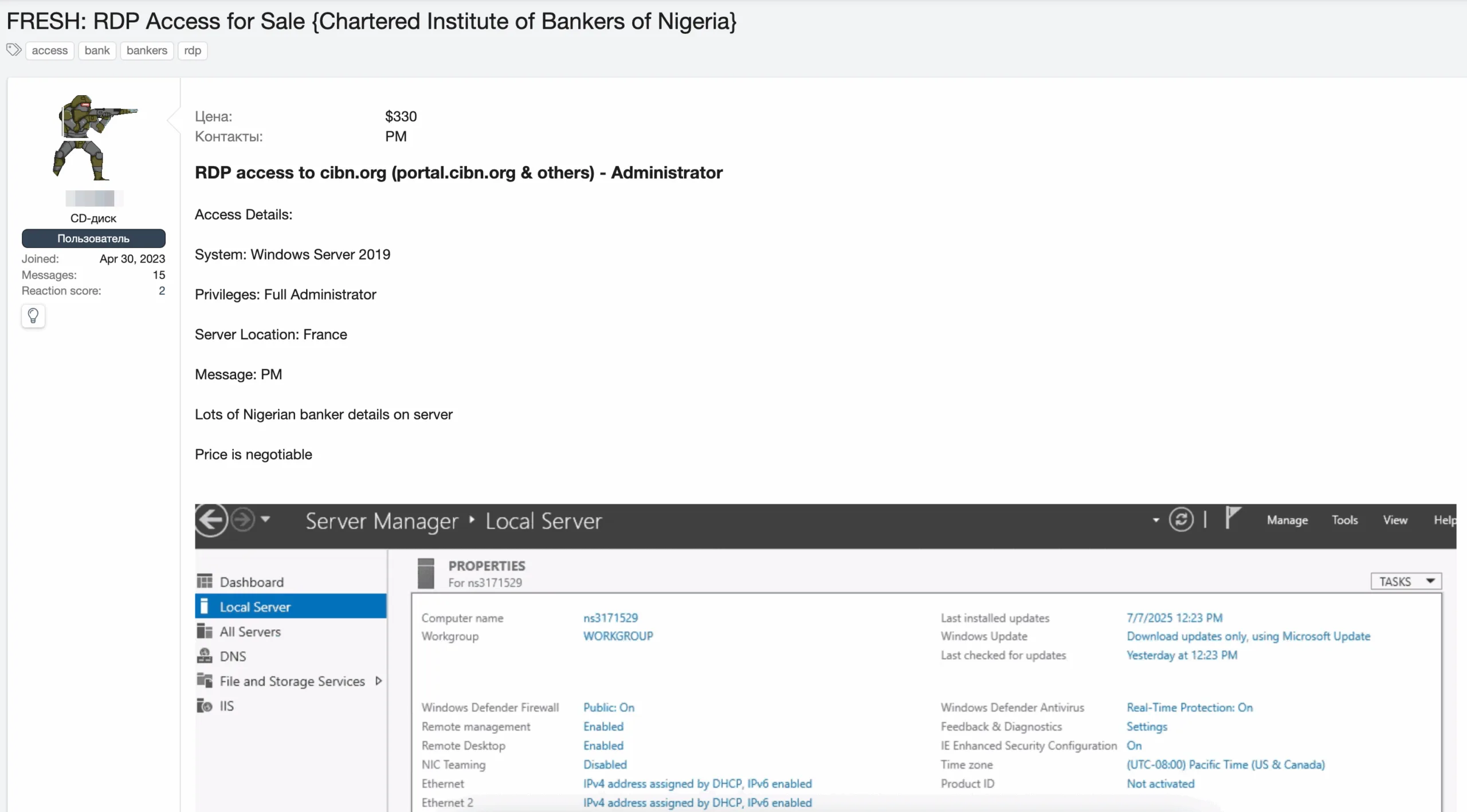Click the $330 price value
The width and height of the screenshot is (1467, 812).
pos(401,116)
